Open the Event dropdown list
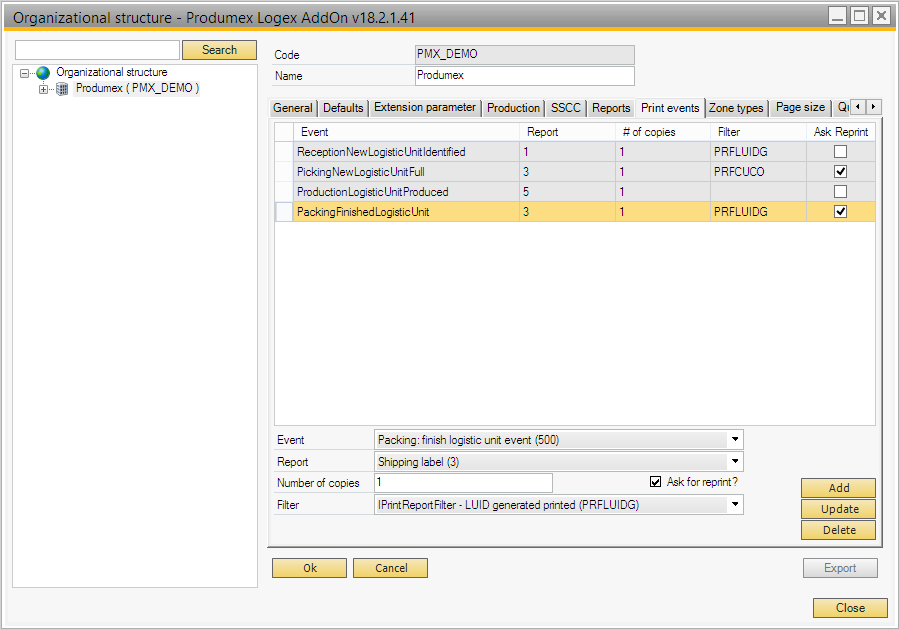The height and width of the screenshot is (630, 900). (735, 439)
